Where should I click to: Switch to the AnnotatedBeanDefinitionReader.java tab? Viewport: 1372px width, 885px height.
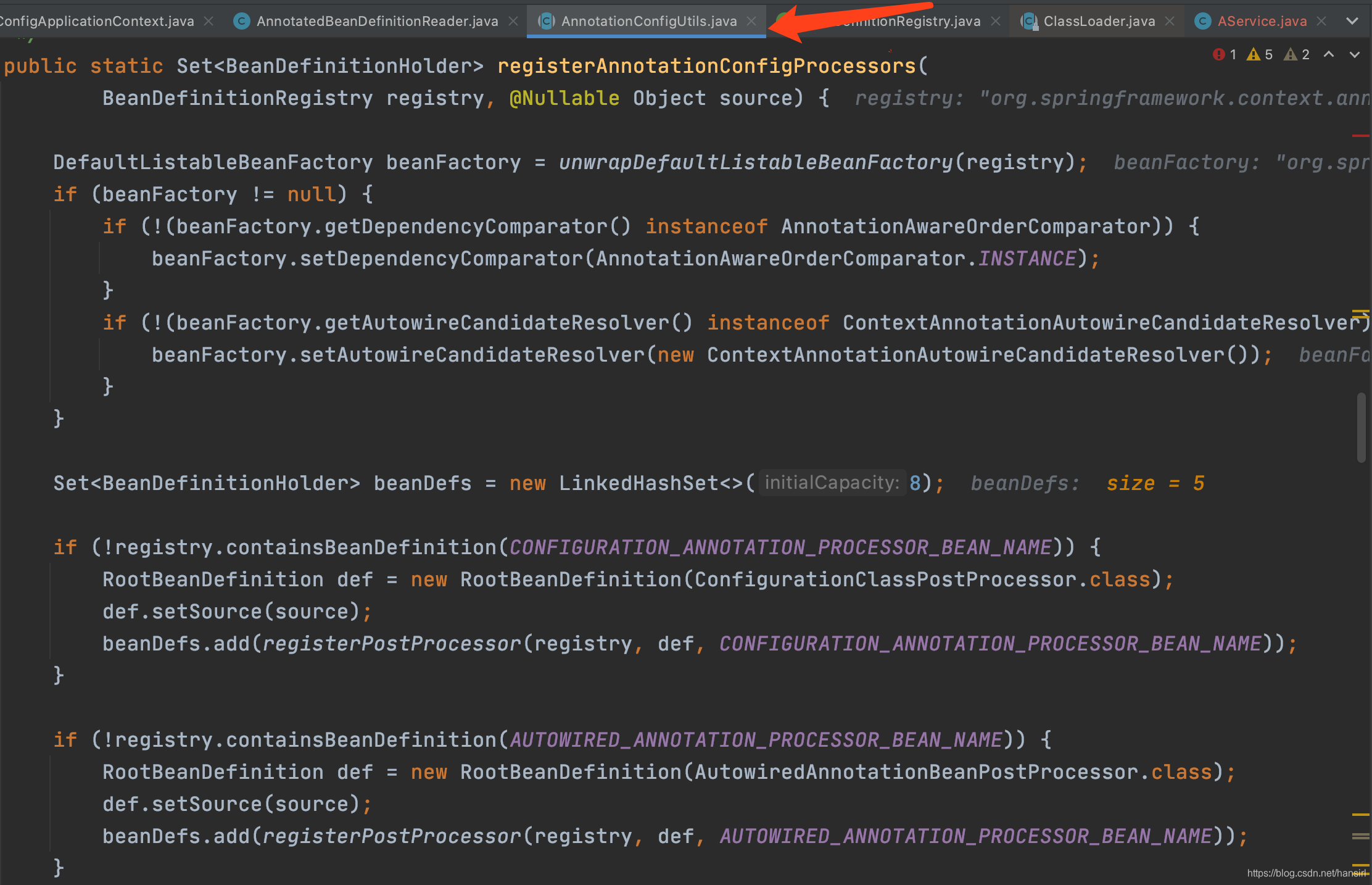(x=377, y=22)
